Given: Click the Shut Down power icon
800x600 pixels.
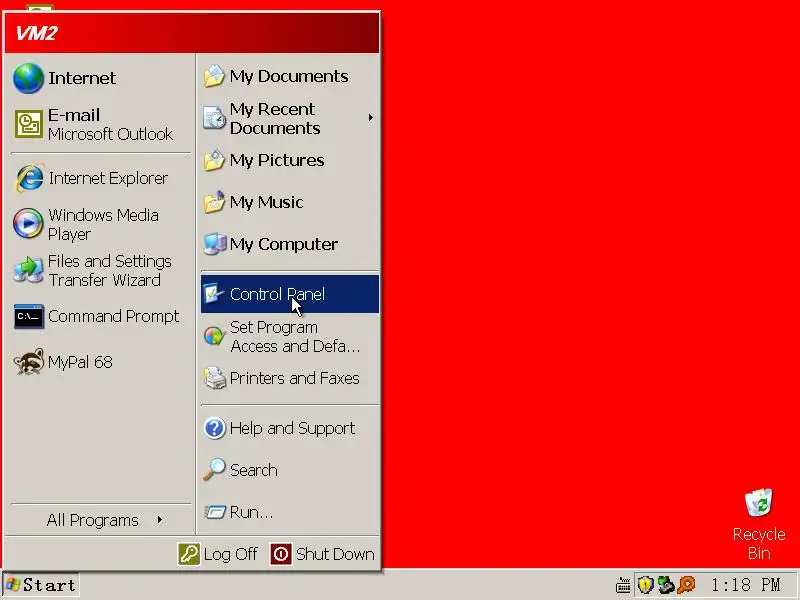Looking at the screenshot, I should click(x=281, y=554).
